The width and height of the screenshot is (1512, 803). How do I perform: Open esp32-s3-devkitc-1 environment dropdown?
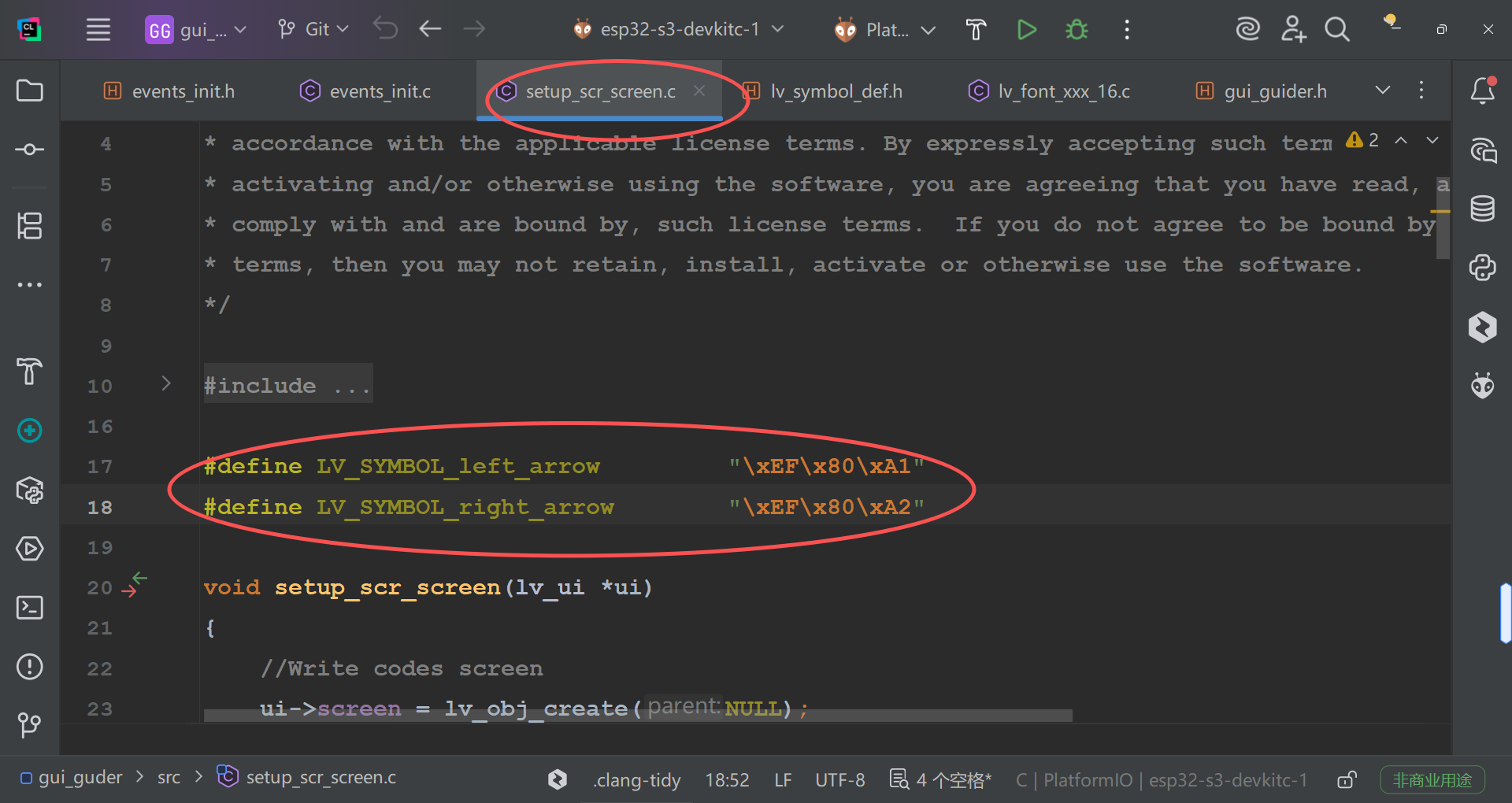coord(679,29)
